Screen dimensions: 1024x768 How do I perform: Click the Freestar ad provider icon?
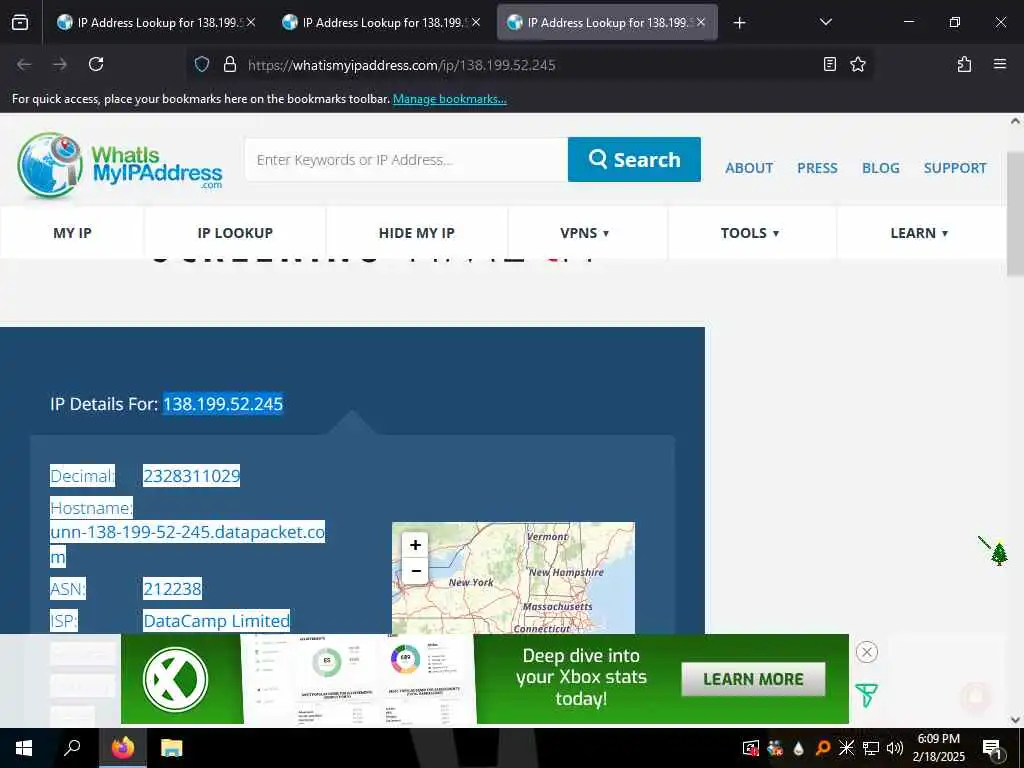click(x=866, y=695)
